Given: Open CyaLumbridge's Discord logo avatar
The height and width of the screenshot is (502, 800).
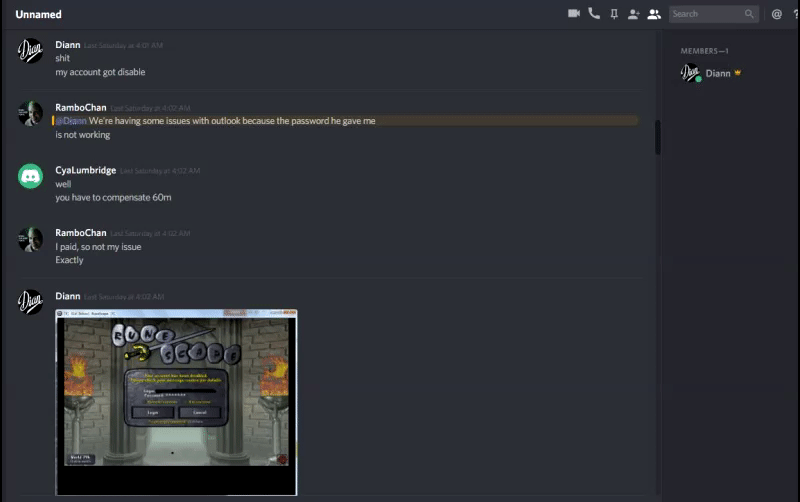Looking at the screenshot, I should point(31,176).
